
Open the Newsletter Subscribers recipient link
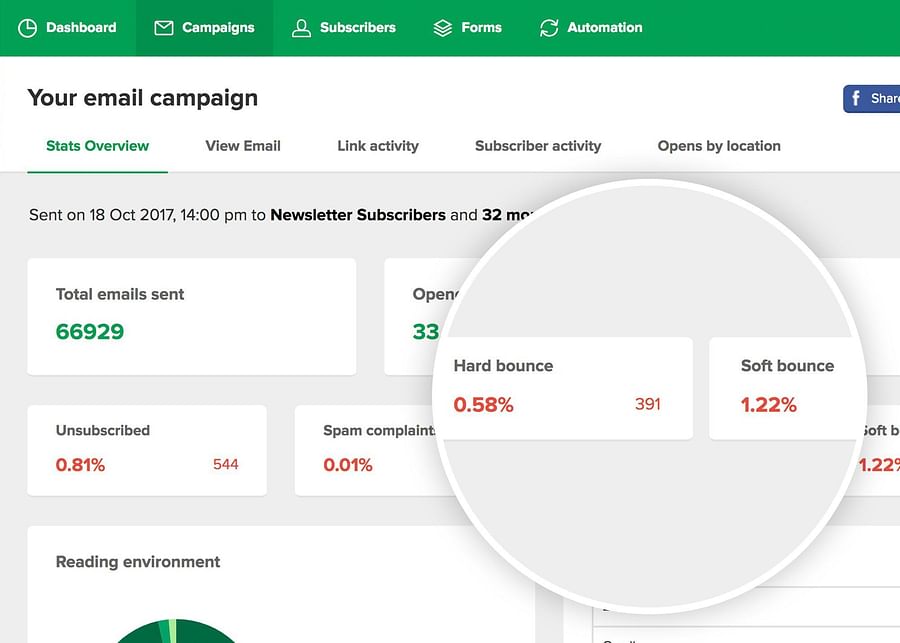click(x=358, y=215)
